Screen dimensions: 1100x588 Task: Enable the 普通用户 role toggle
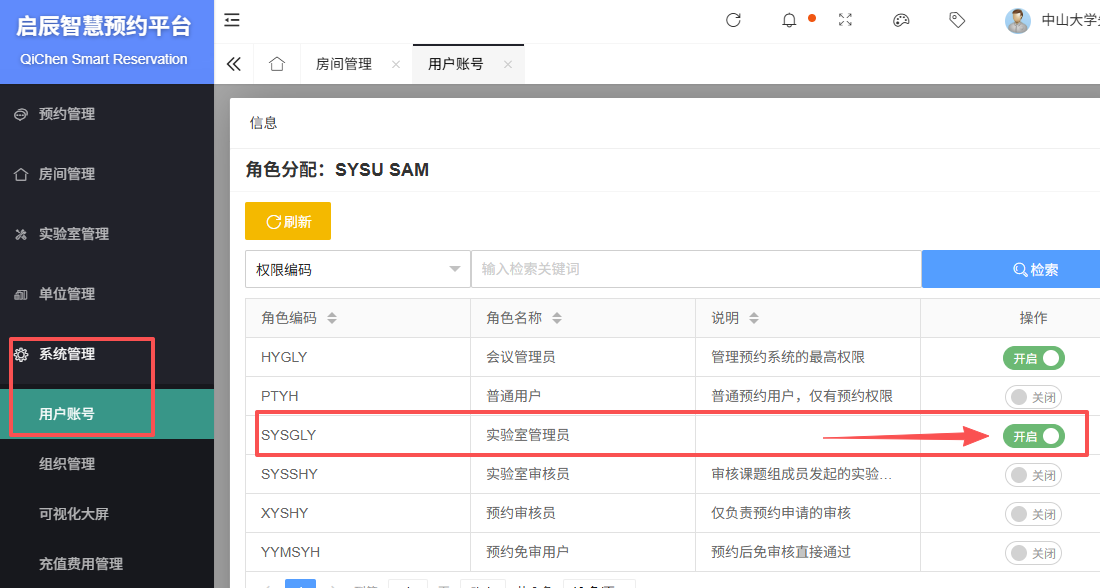(1034, 397)
